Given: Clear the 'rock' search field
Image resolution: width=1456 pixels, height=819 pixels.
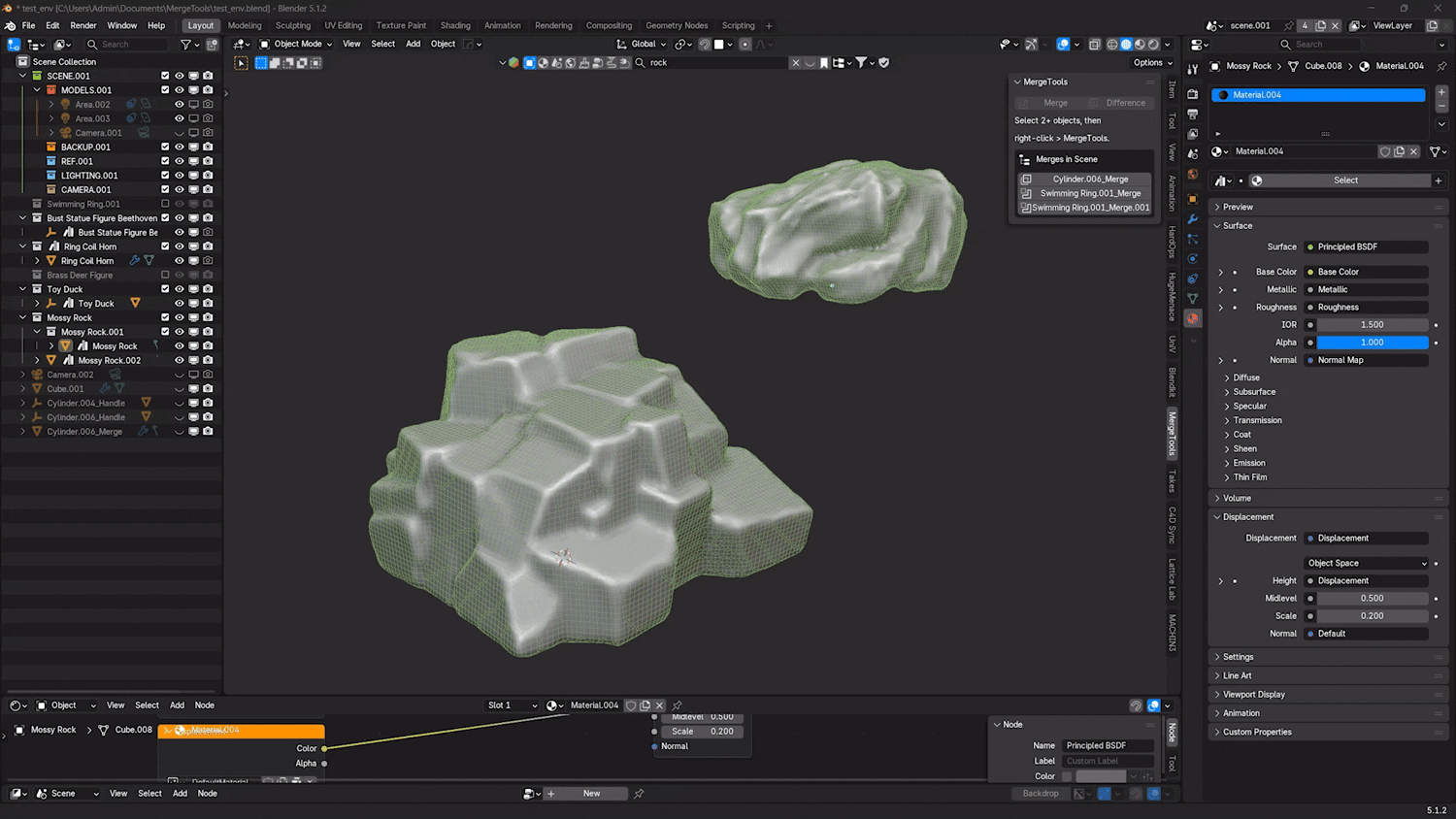Looking at the screenshot, I should 796,63.
